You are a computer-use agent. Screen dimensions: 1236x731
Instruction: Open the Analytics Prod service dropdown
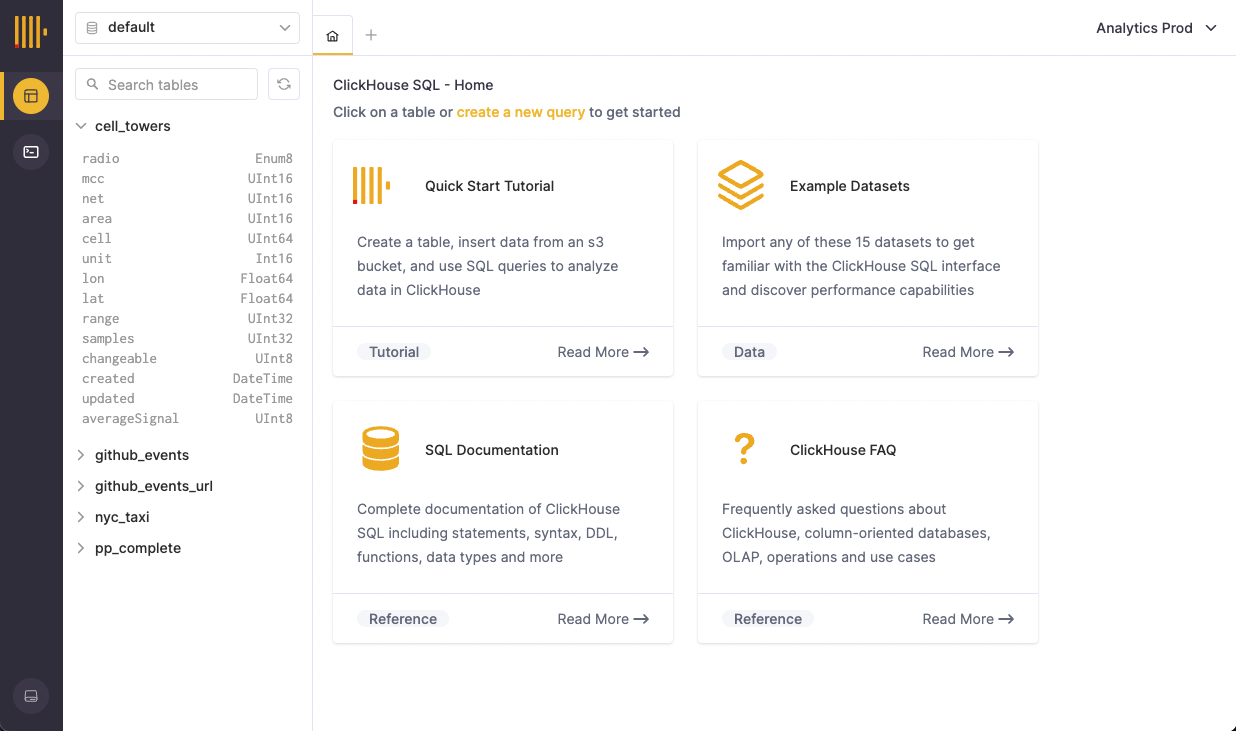tap(1156, 28)
